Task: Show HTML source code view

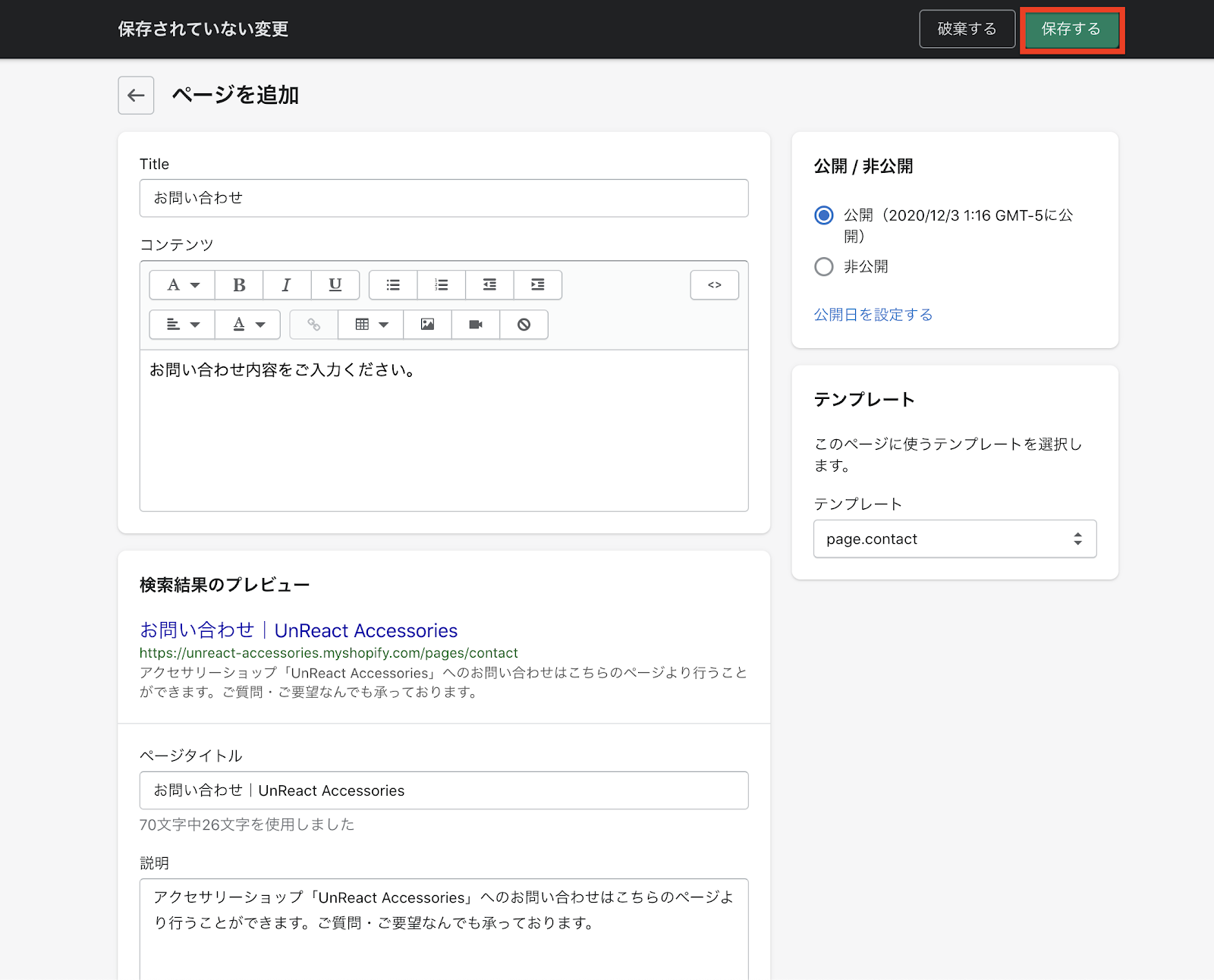Action: pos(714,285)
